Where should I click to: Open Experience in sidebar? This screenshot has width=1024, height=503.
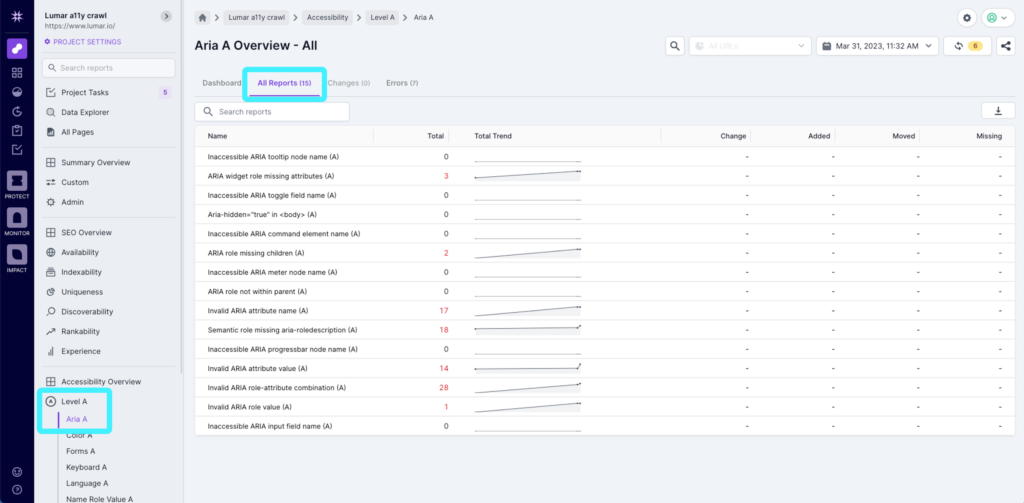[x=81, y=351]
